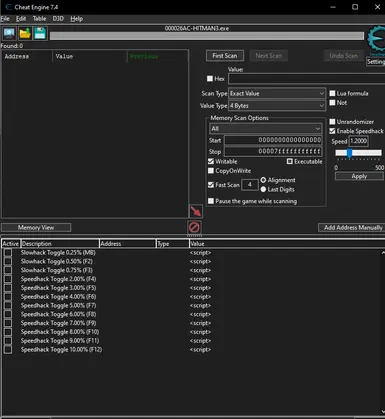Click the open folder icon in toolbar
This screenshot has width=385, height=419.
pos(25,33)
